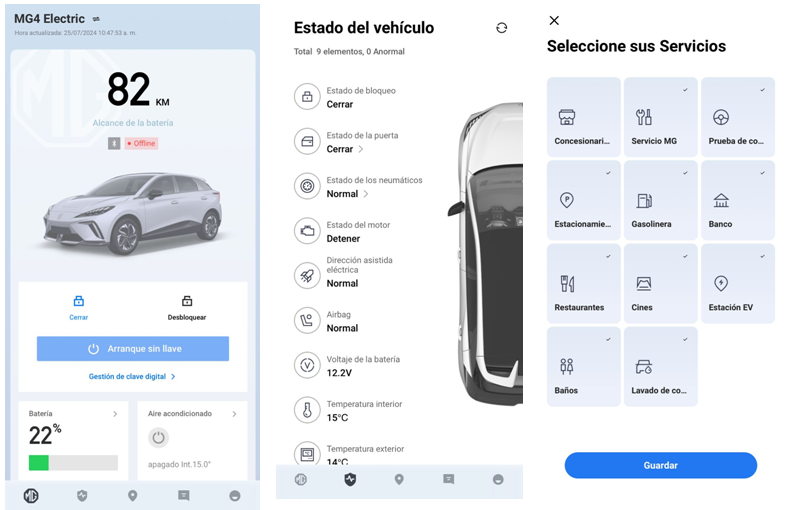Tap the Voltaje de la batería icon
This screenshot has width=798, height=510.
coord(307,365)
